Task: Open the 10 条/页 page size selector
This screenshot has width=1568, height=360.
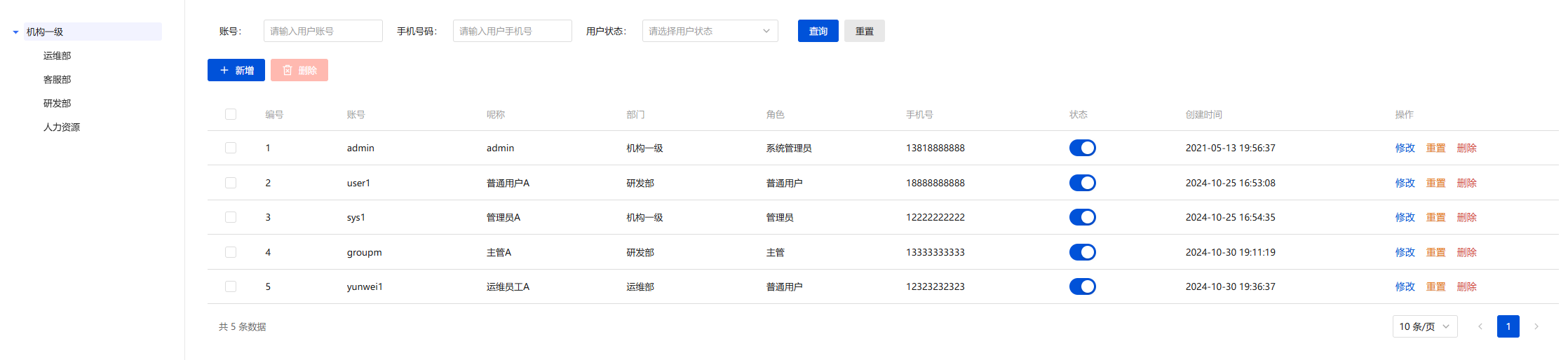Action: [x=1424, y=326]
